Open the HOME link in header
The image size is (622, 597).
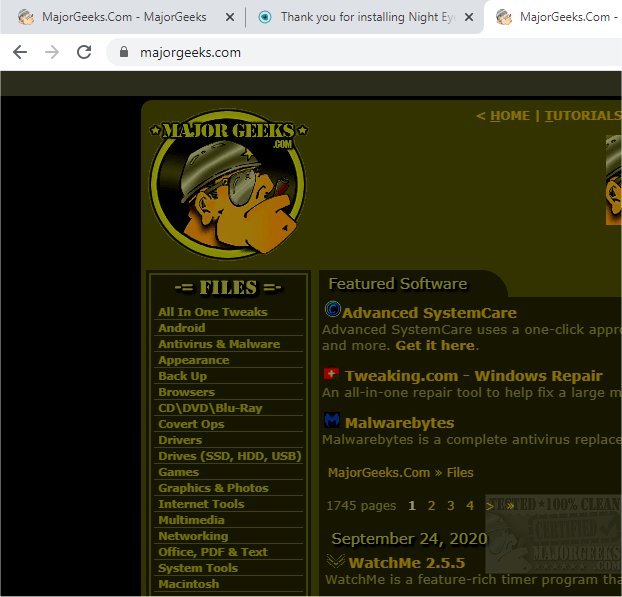tap(510, 116)
